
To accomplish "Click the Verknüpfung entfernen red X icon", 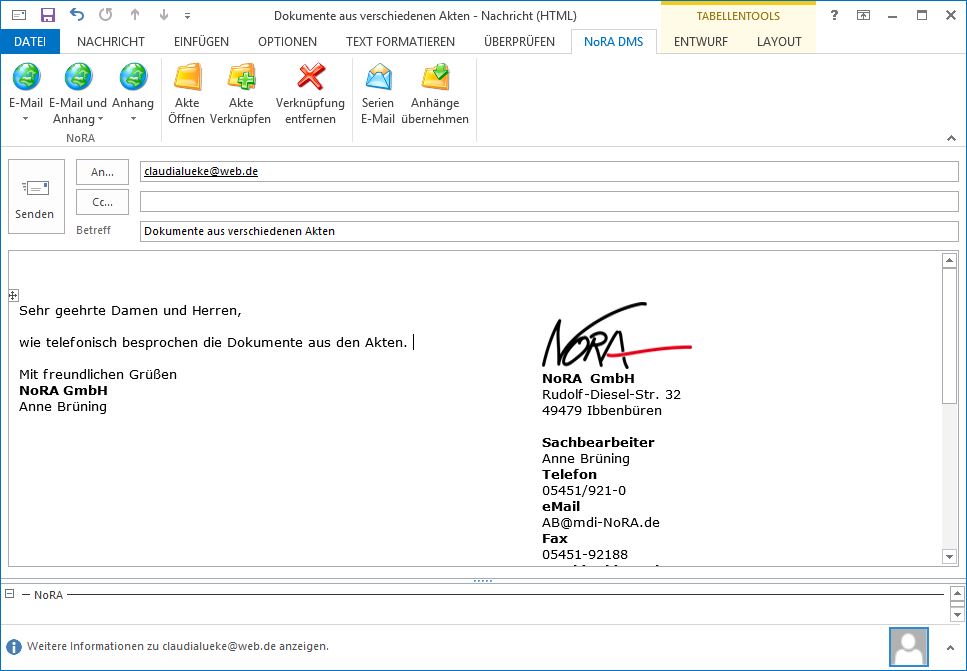I will pyautogui.click(x=311, y=77).
